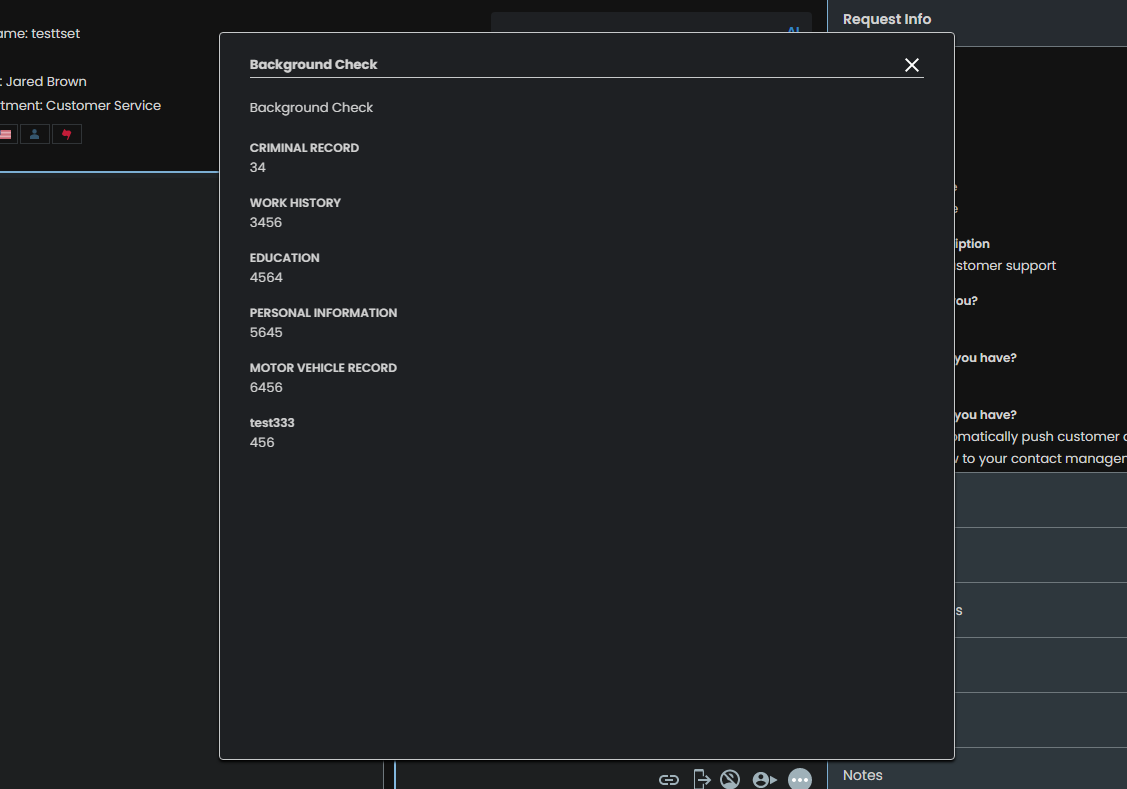Click the Criminal Record value 34
Image resolution: width=1127 pixels, height=789 pixels.
[x=258, y=168]
